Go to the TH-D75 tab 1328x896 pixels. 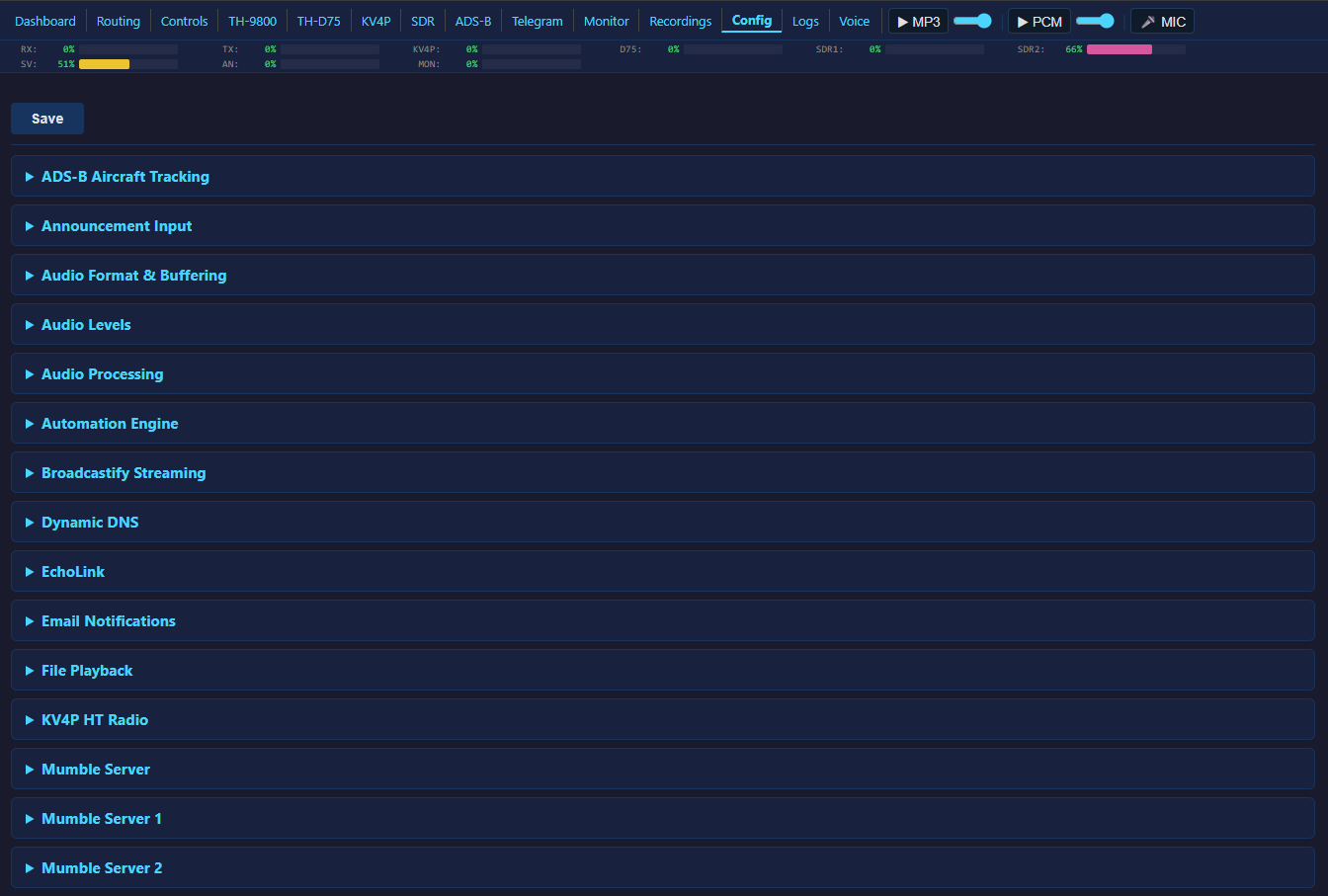click(x=319, y=21)
